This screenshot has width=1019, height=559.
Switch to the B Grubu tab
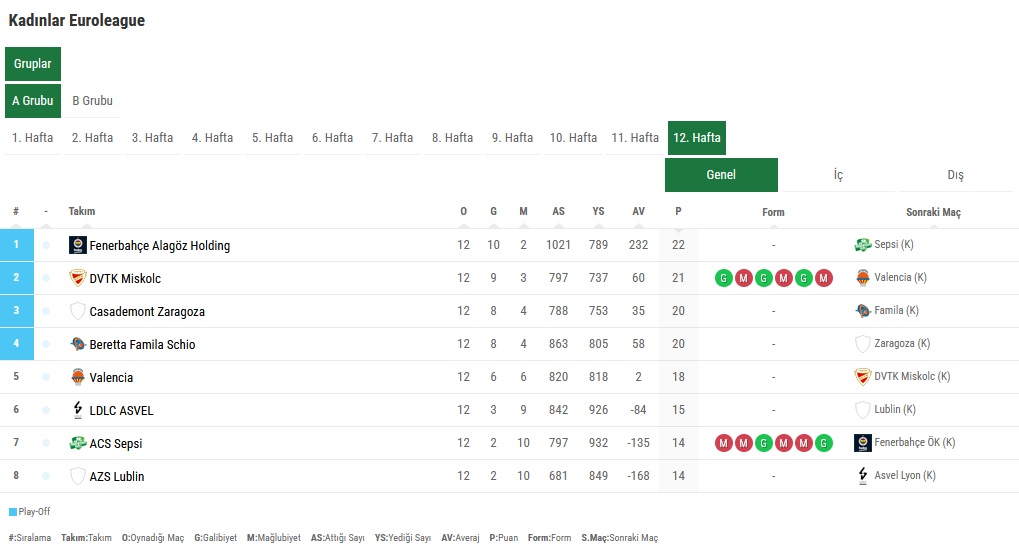tap(92, 101)
